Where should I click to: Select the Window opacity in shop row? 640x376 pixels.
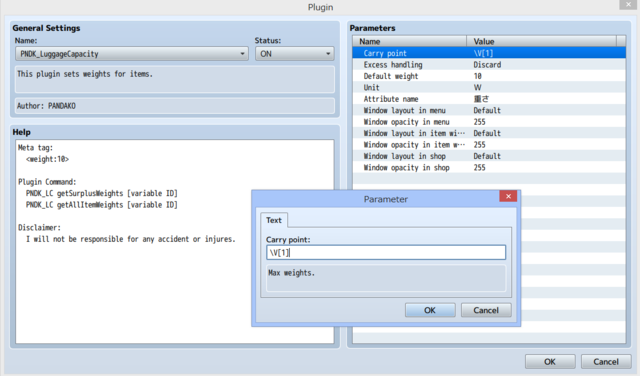point(489,167)
